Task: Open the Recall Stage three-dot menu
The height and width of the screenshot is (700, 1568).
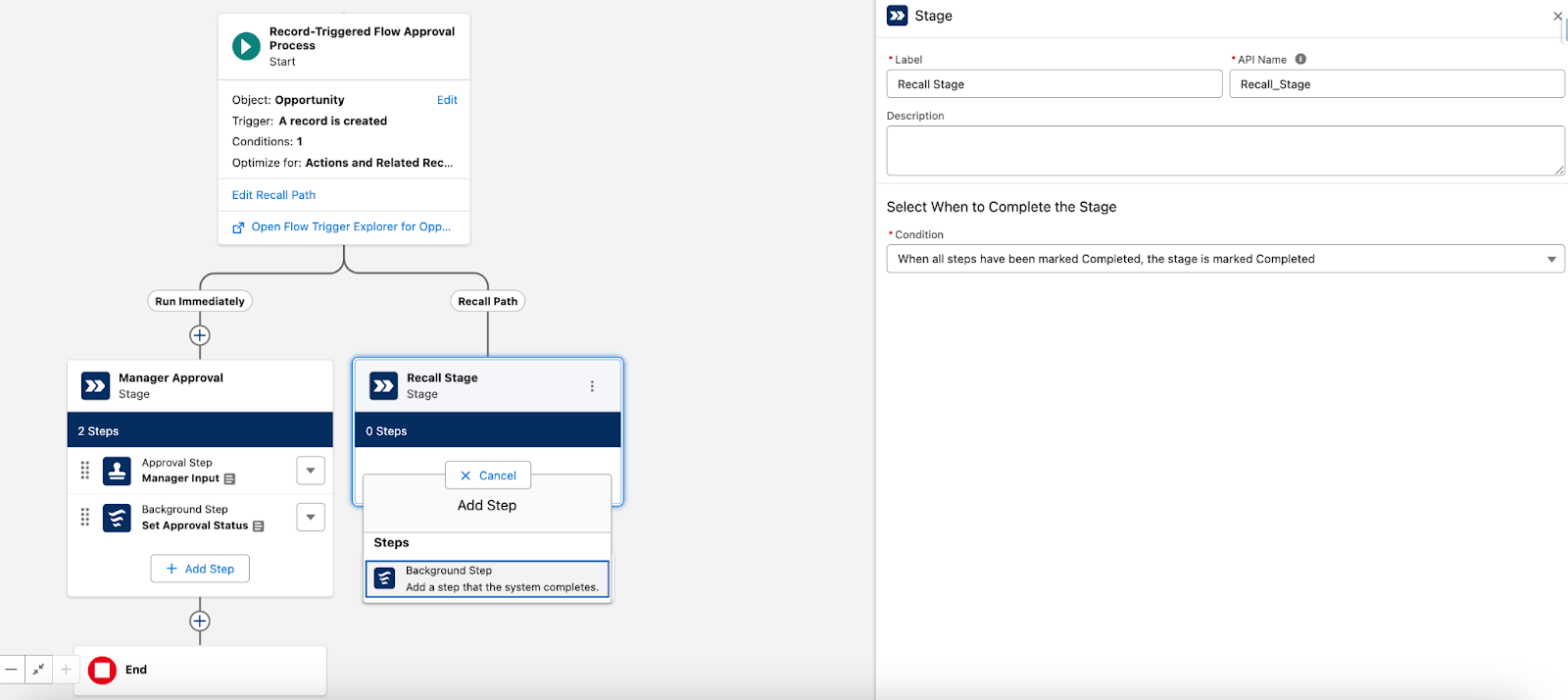Action: (592, 386)
